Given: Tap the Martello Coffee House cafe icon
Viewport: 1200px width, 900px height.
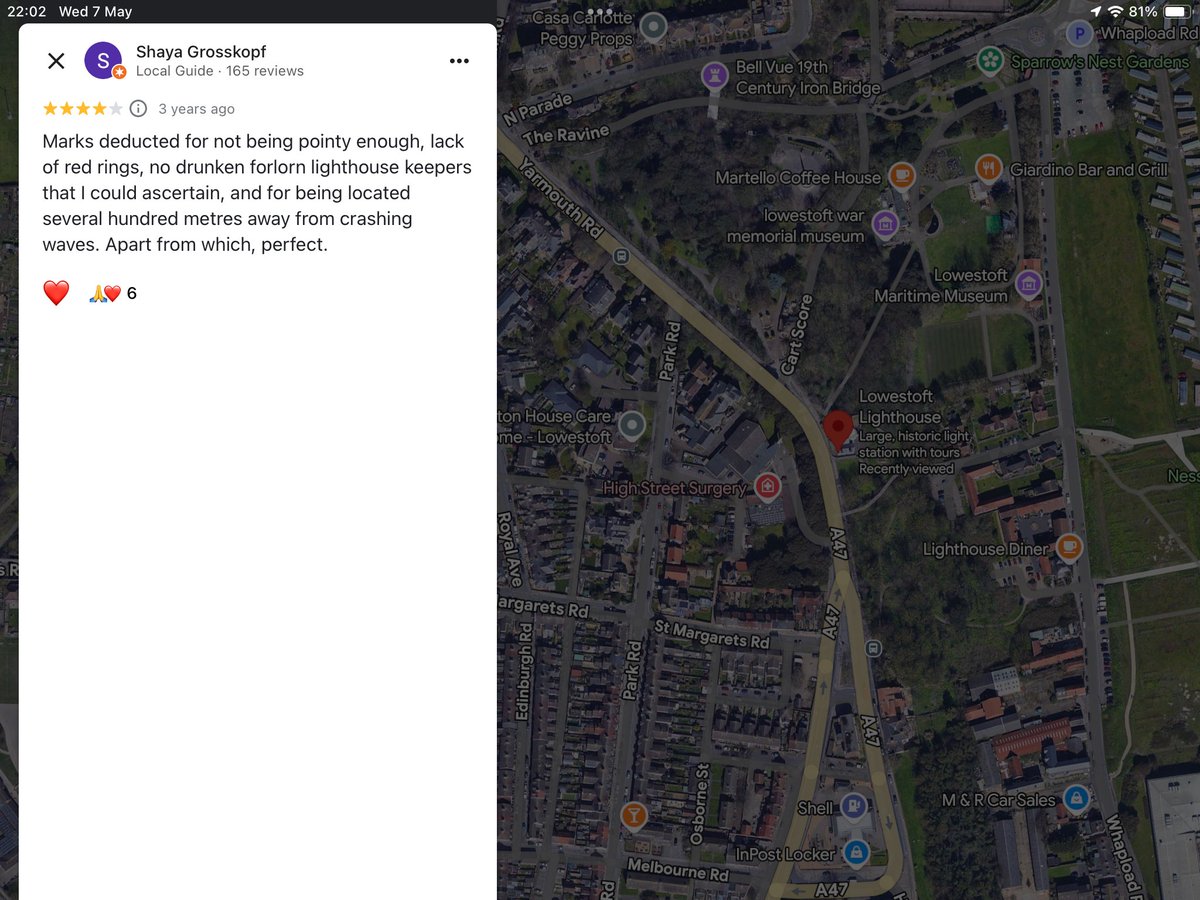Looking at the screenshot, I should 902,176.
